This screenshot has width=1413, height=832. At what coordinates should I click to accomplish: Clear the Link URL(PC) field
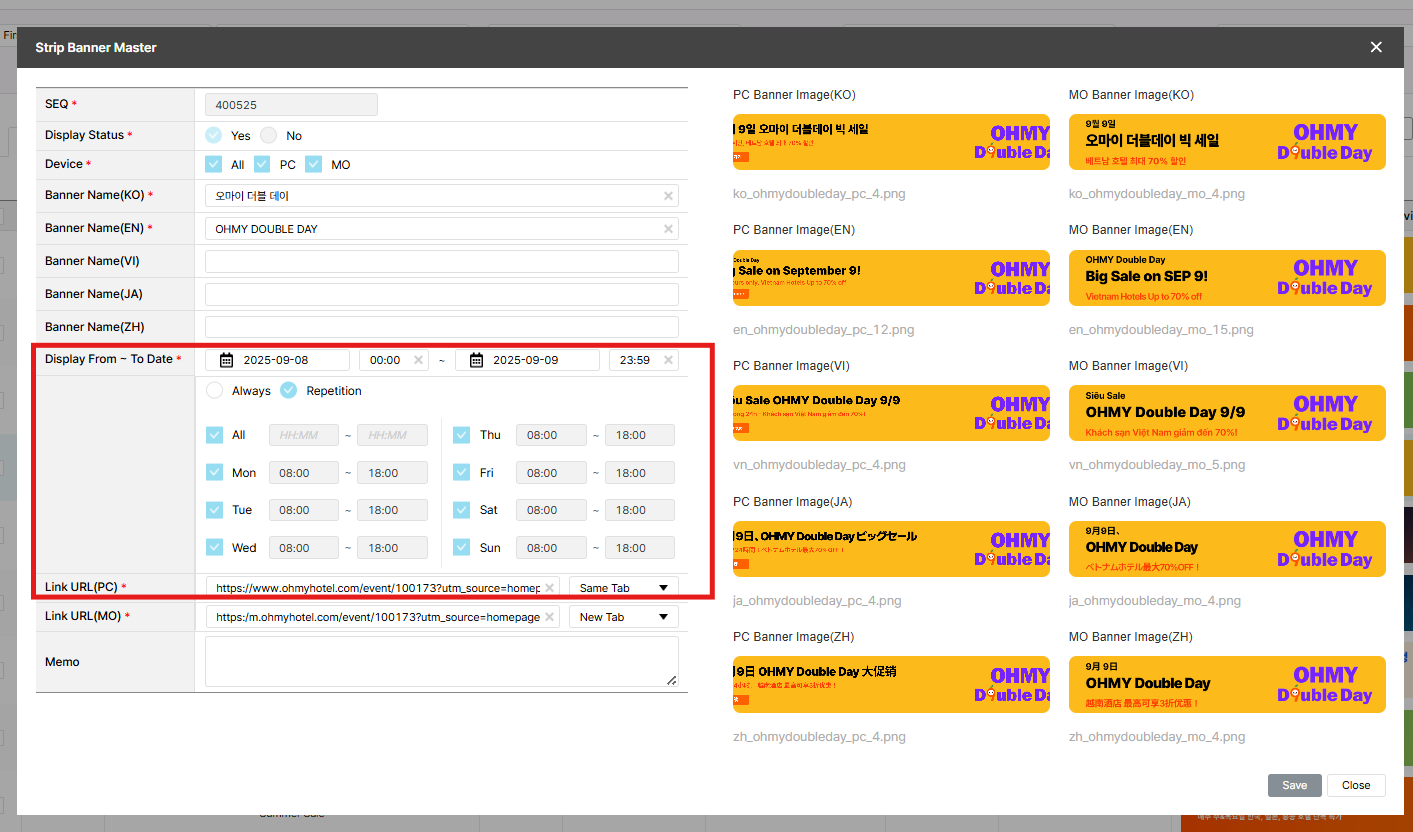coord(549,588)
